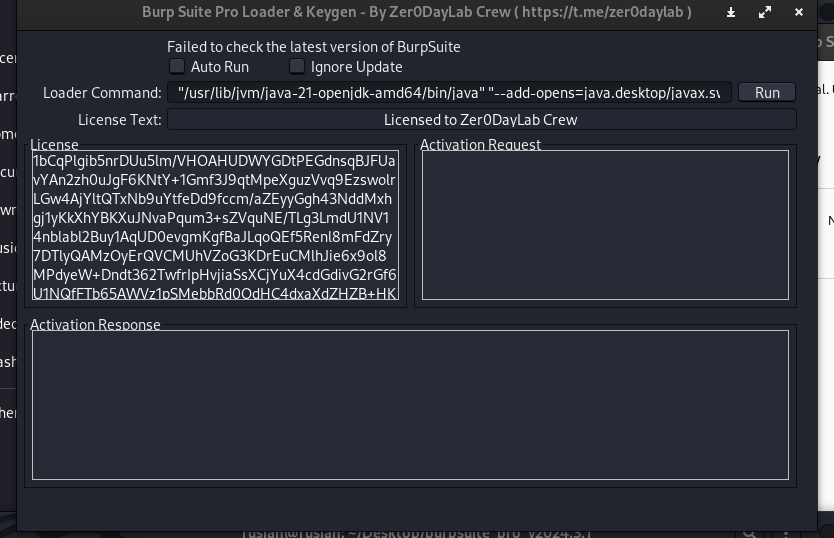Click the Activation Request panel title

pyautogui.click(x=480, y=145)
